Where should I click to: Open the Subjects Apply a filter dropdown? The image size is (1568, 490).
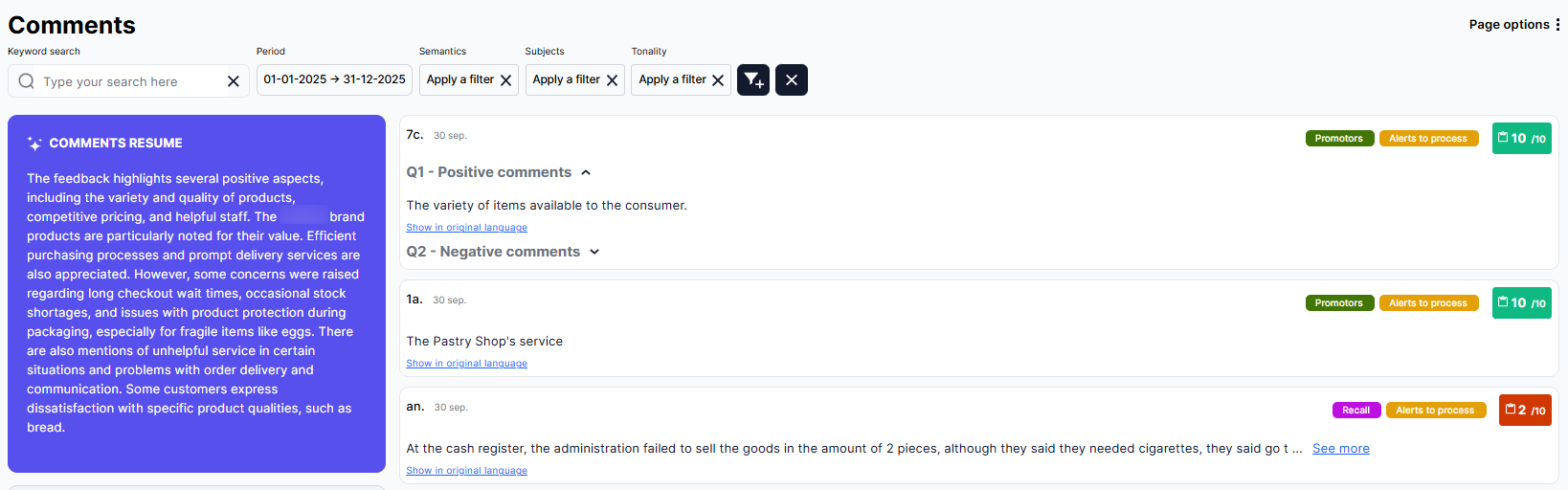tap(566, 80)
